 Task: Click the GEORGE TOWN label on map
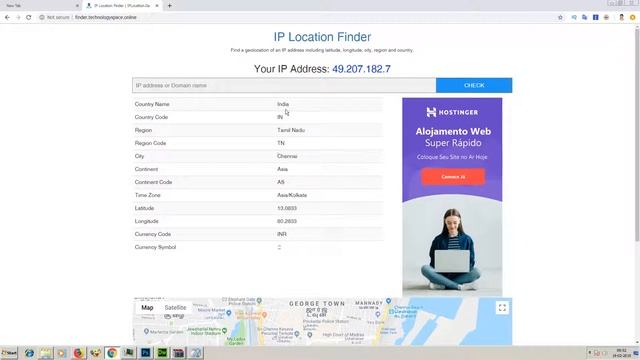317,304
